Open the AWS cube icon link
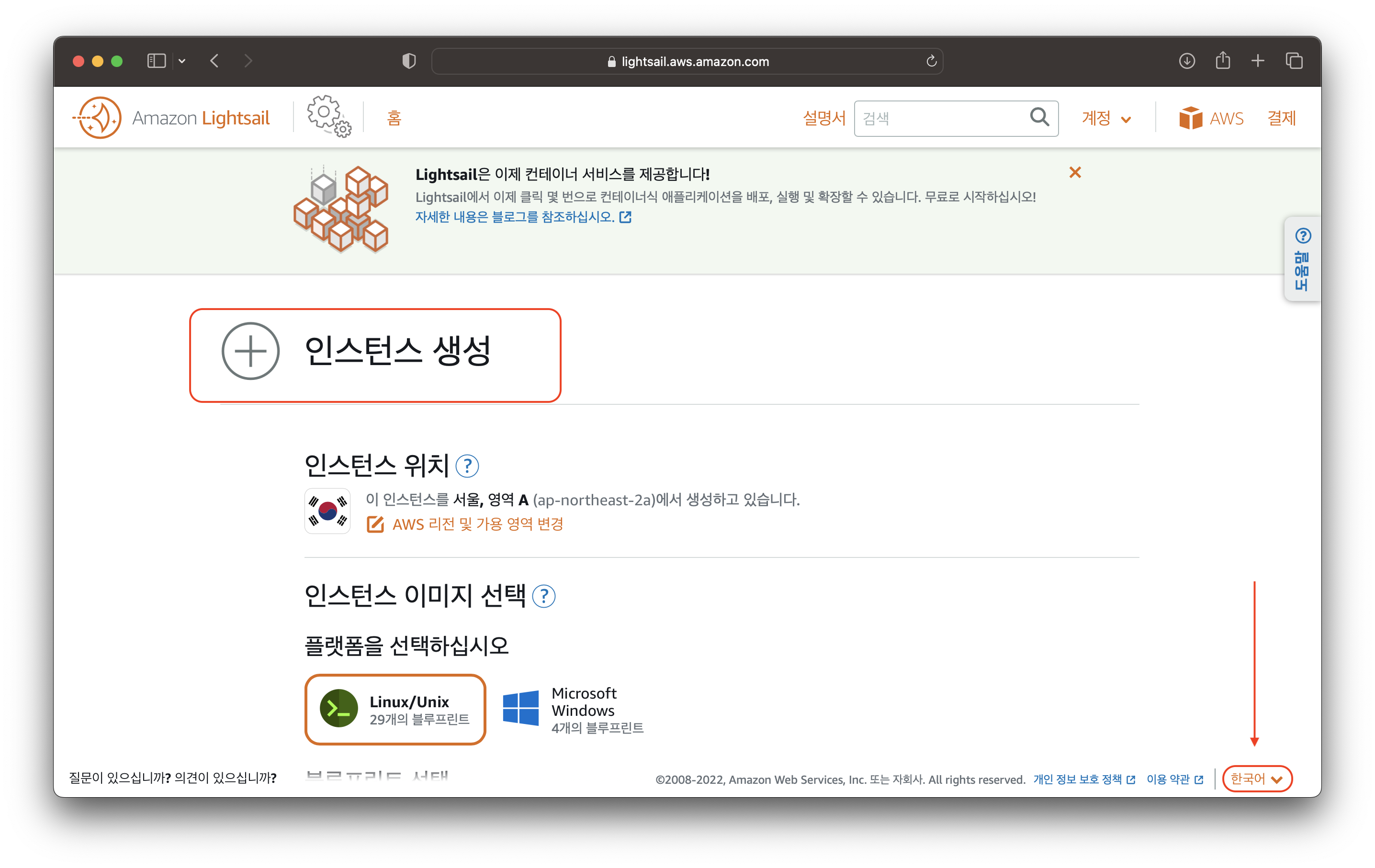This screenshot has width=1375, height=868. [x=1191, y=118]
